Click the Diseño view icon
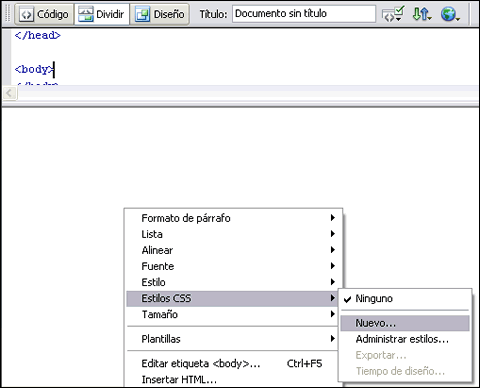The height and width of the screenshot is (388, 480). pos(142,14)
